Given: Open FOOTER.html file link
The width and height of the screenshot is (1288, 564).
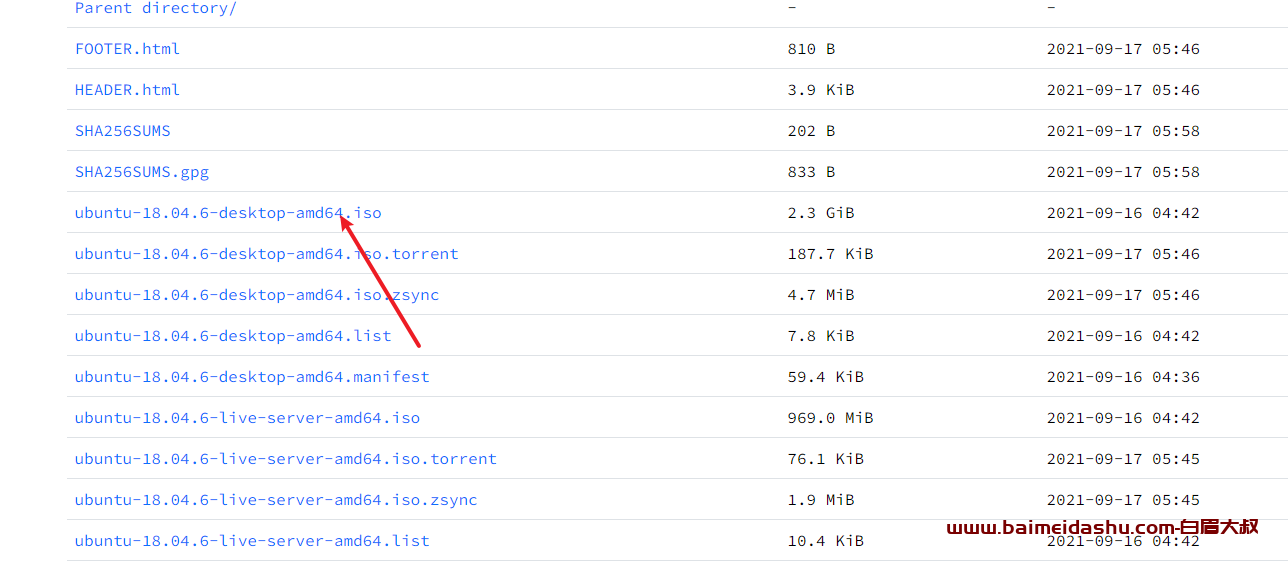Looking at the screenshot, I should click(127, 49).
